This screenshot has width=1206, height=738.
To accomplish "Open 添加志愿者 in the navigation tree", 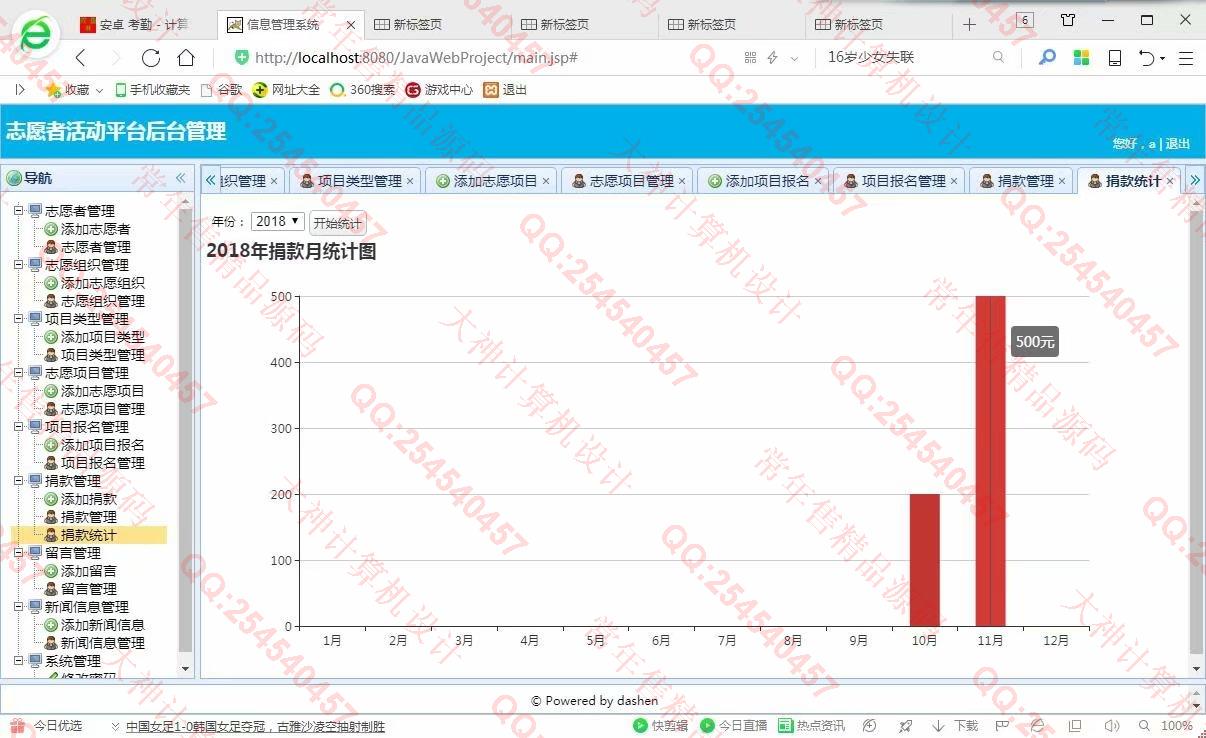I will (x=95, y=229).
